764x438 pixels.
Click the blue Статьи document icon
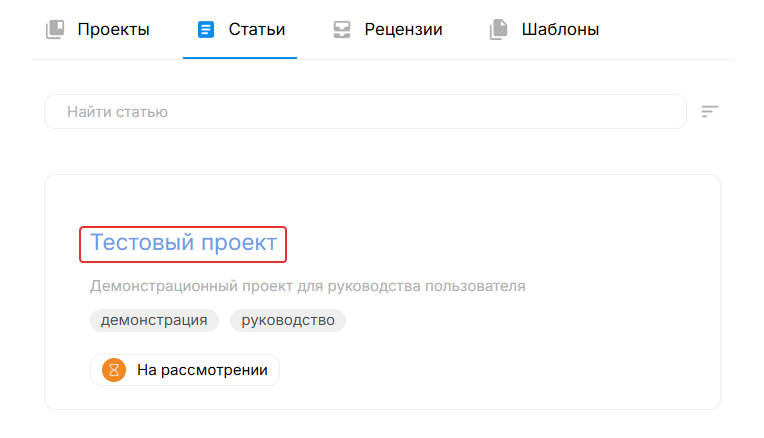point(206,29)
